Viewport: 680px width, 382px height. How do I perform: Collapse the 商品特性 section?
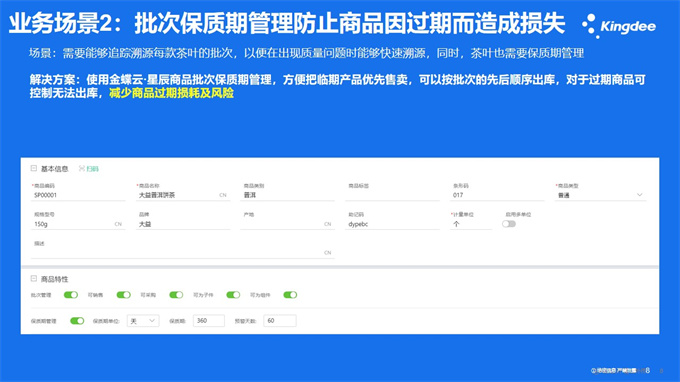(34, 278)
